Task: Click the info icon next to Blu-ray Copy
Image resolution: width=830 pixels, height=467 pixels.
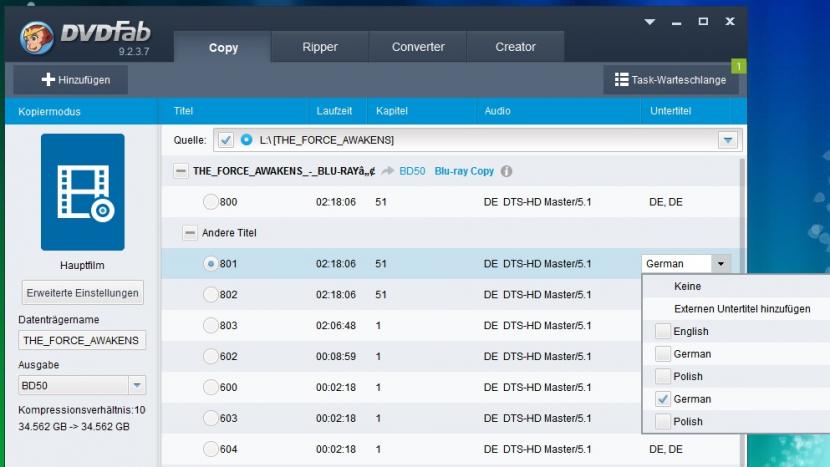Action: coord(506,171)
